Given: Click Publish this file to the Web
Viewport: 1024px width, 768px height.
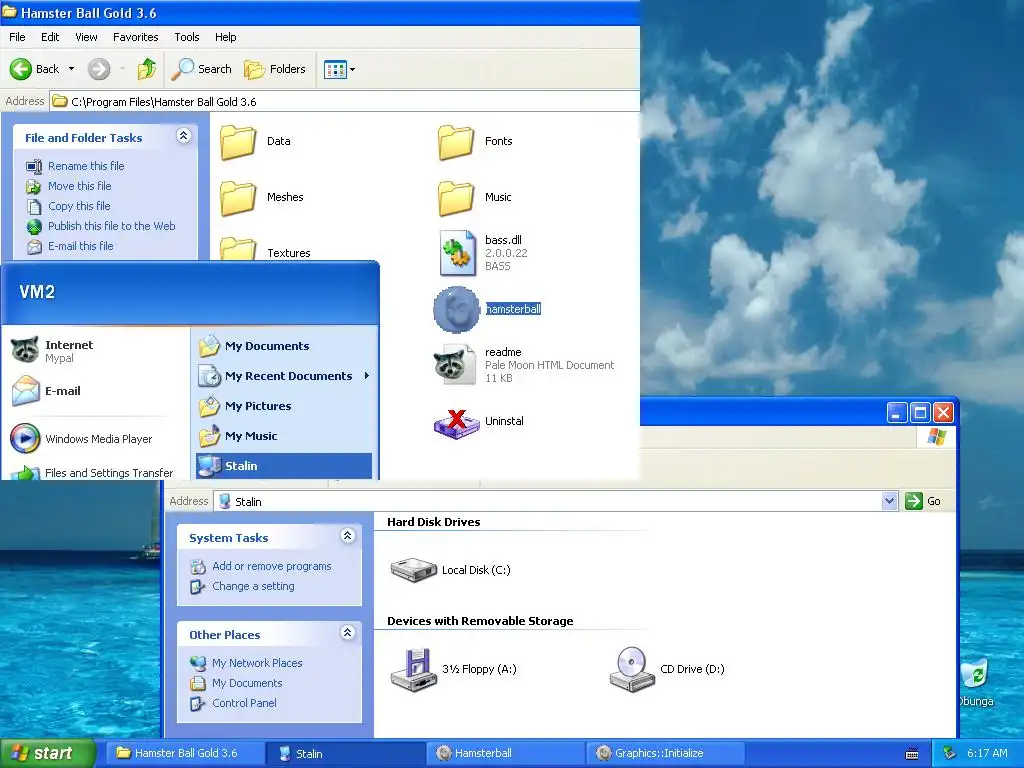Looking at the screenshot, I should point(112,226).
